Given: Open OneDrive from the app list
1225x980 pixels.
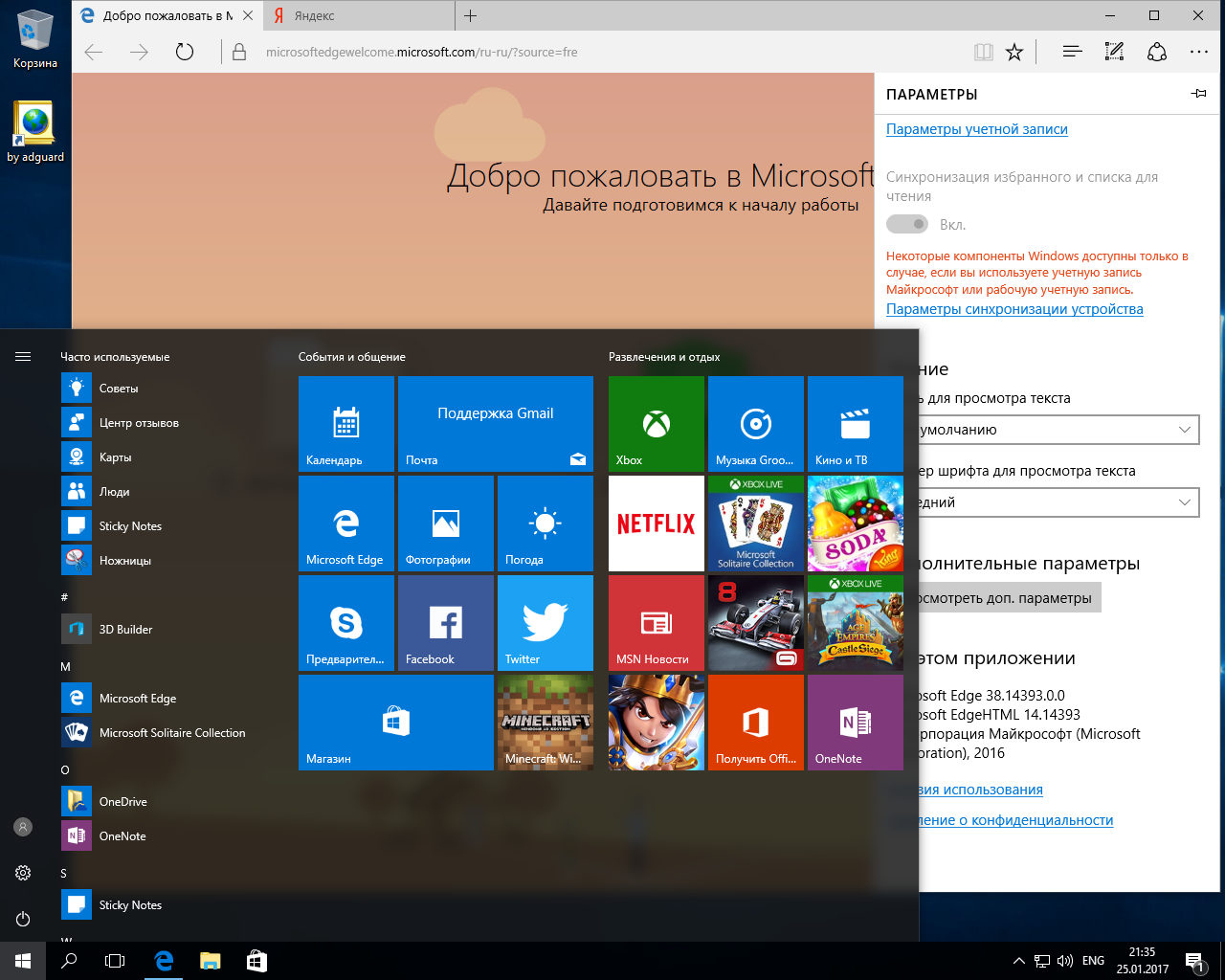Looking at the screenshot, I should pos(163,802).
